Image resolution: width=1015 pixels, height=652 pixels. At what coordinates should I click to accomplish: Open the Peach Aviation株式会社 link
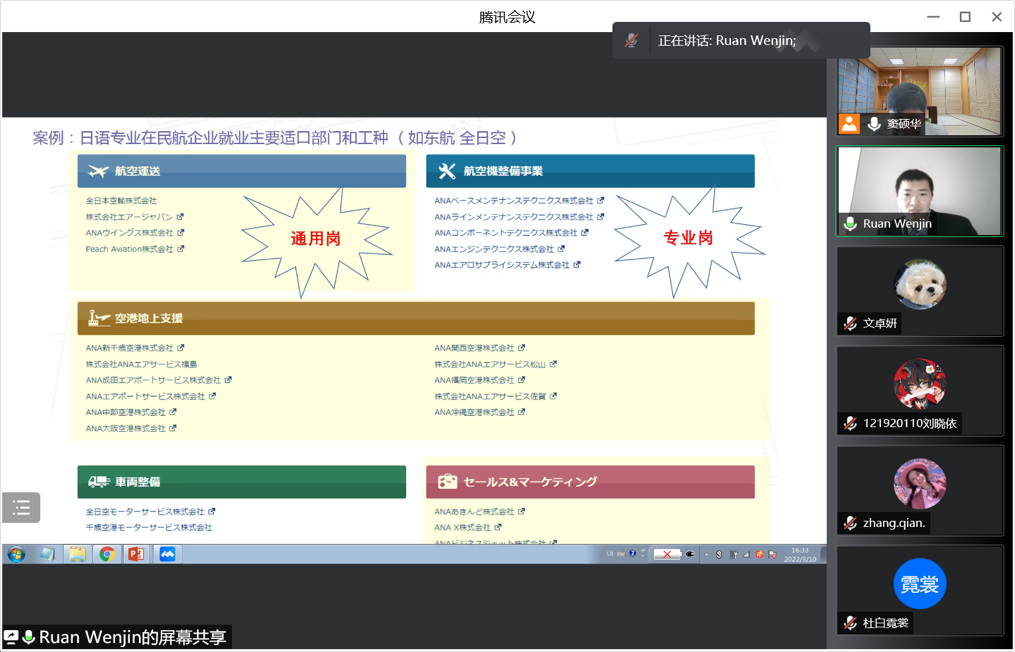[x=129, y=249]
